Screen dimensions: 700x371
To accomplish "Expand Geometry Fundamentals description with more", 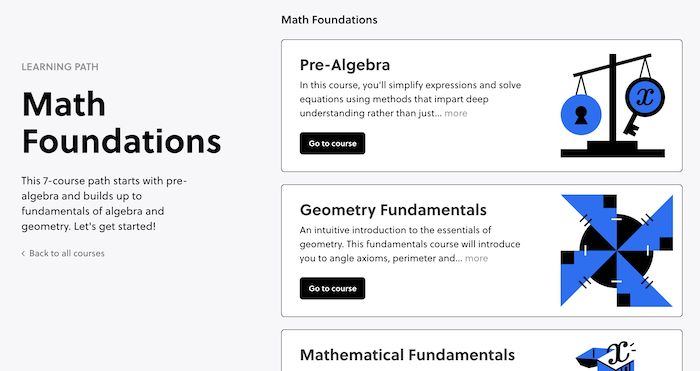I will [x=476, y=258].
